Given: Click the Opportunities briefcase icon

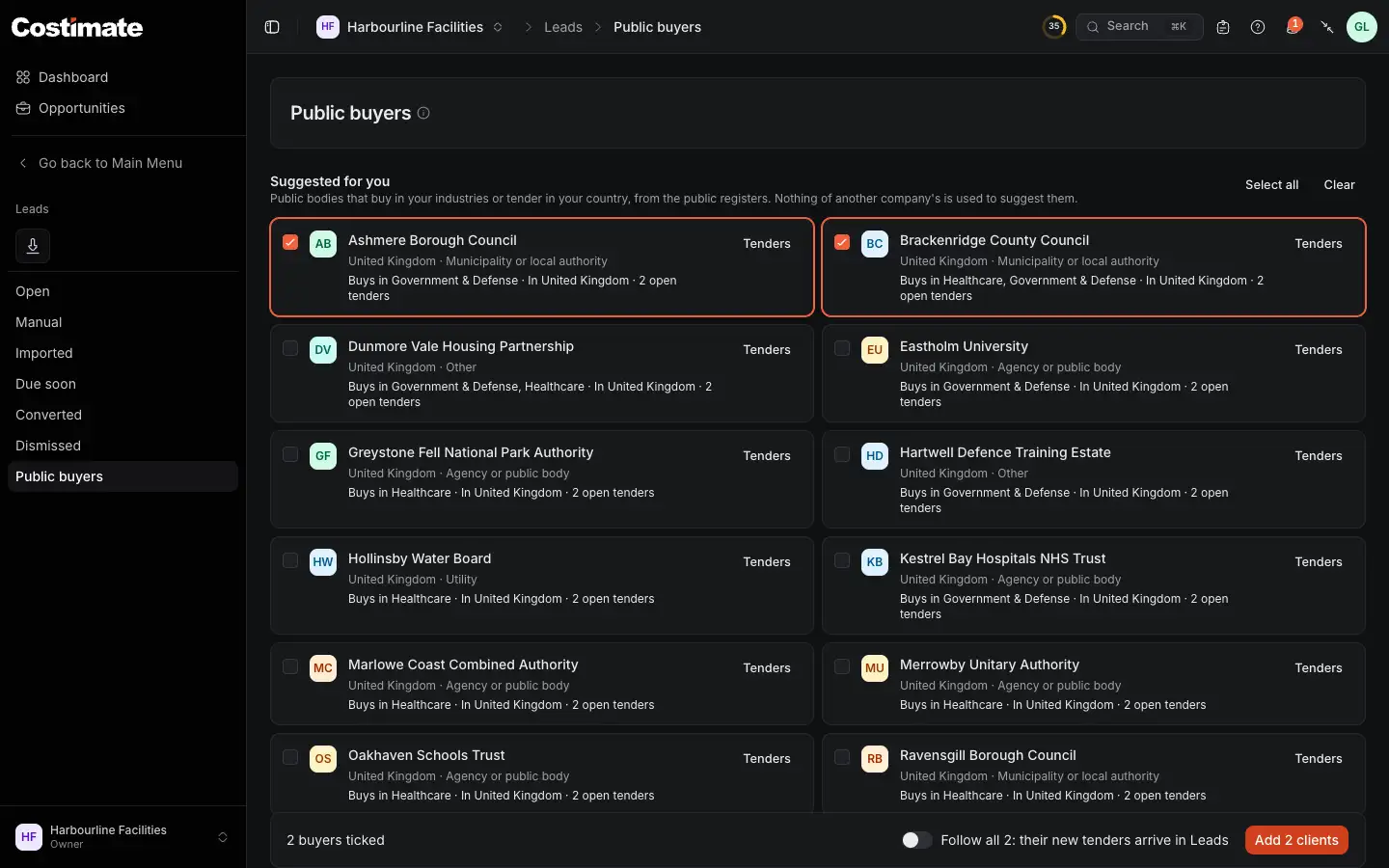Looking at the screenshot, I should pyautogui.click(x=23, y=108).
